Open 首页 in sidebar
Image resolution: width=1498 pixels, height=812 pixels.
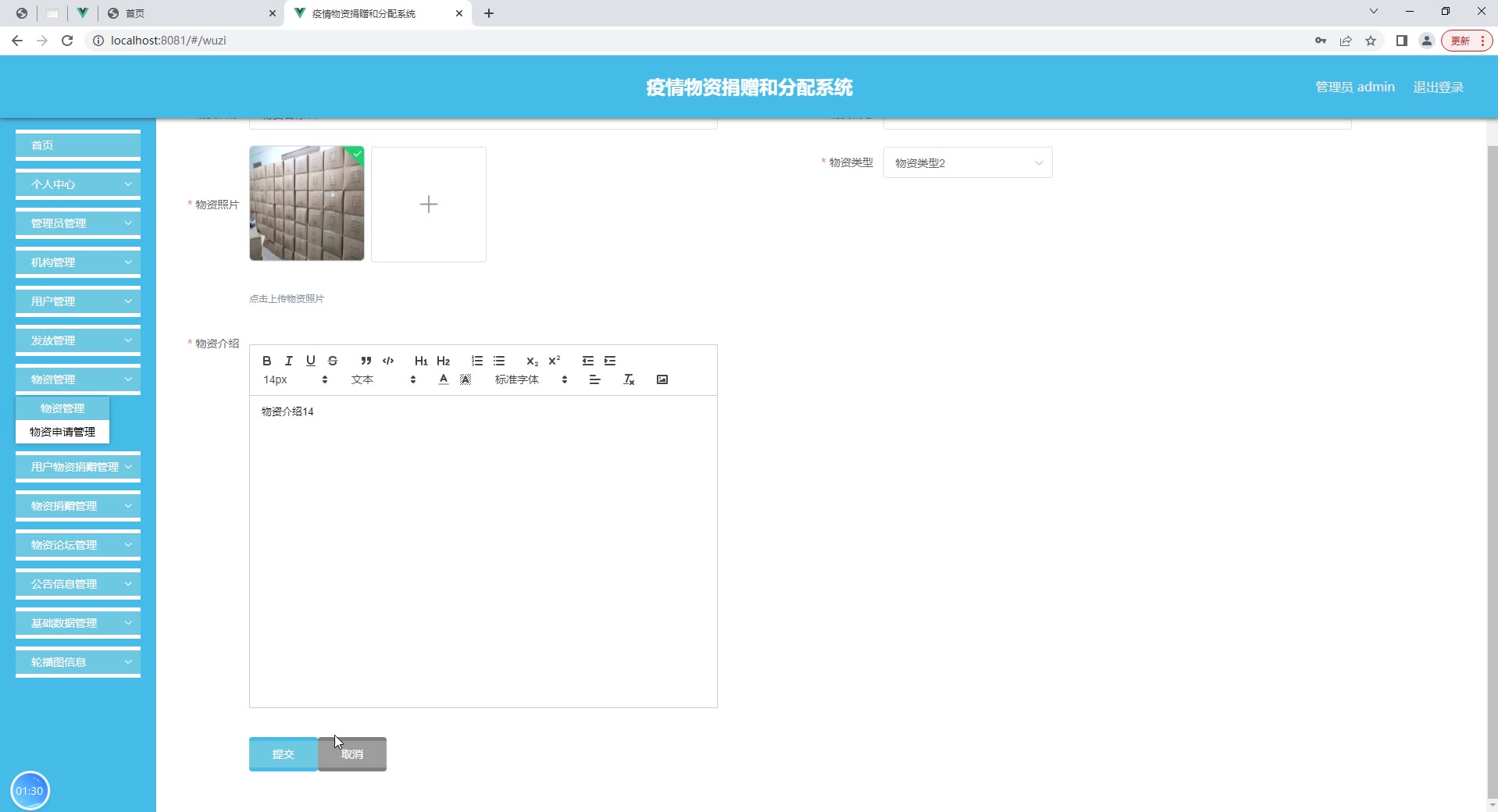[x=78, y=145]
